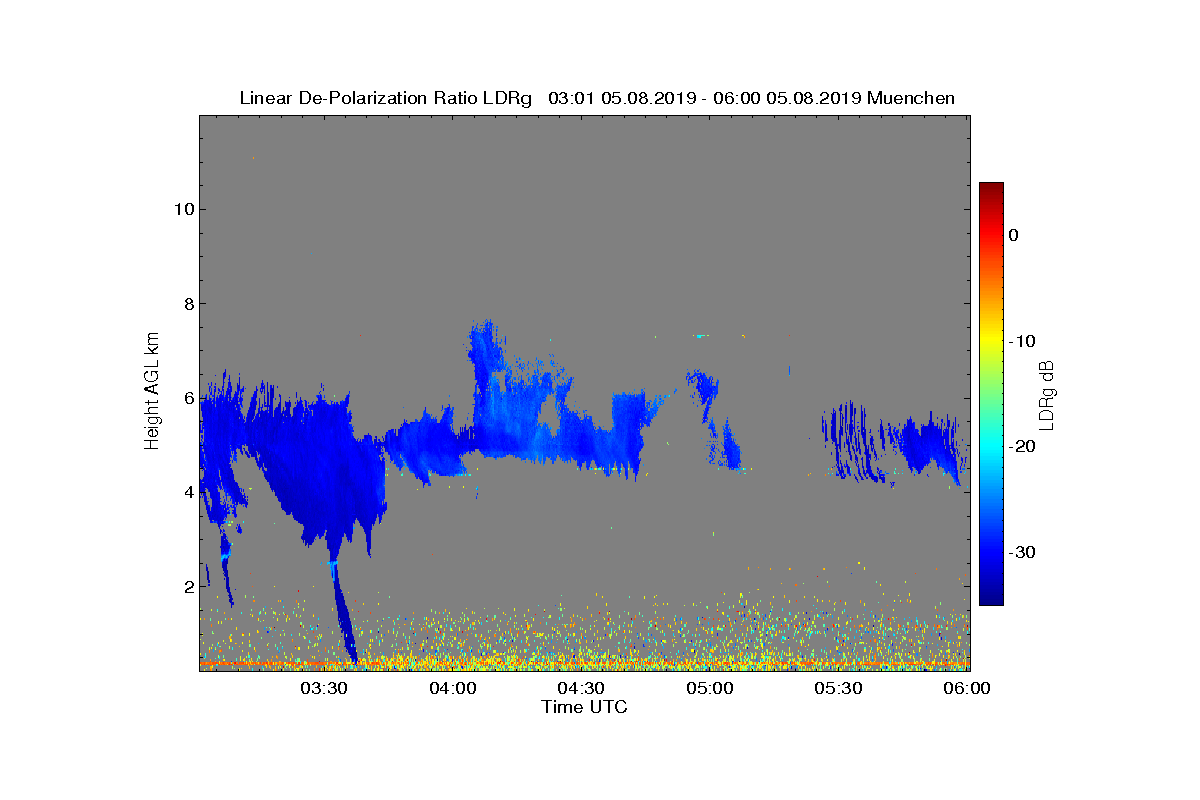Viewport: 1200px width, 800px height.
Task: Click the yellow band of the colorbar
Action: [991, 340]
